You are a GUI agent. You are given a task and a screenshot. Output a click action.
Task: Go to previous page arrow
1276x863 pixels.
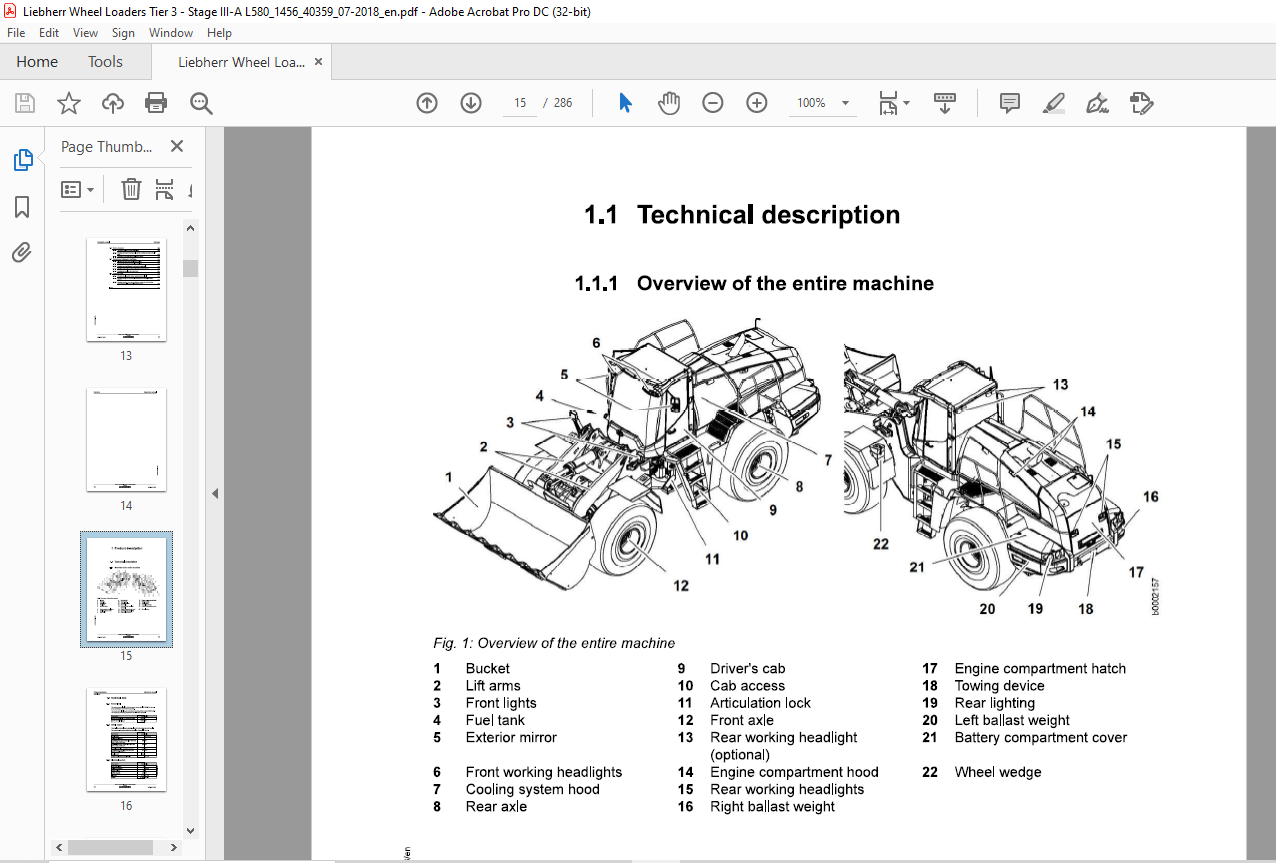[x=427, y=103]
